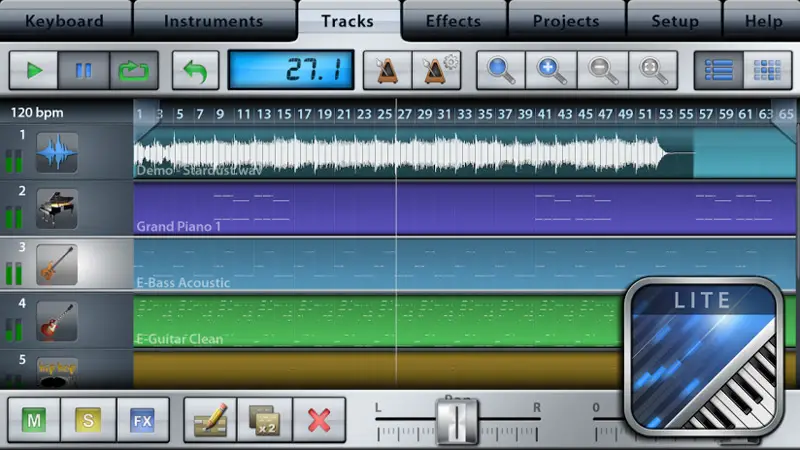
Task: Delete track with the red X
Action: (319, 420)
